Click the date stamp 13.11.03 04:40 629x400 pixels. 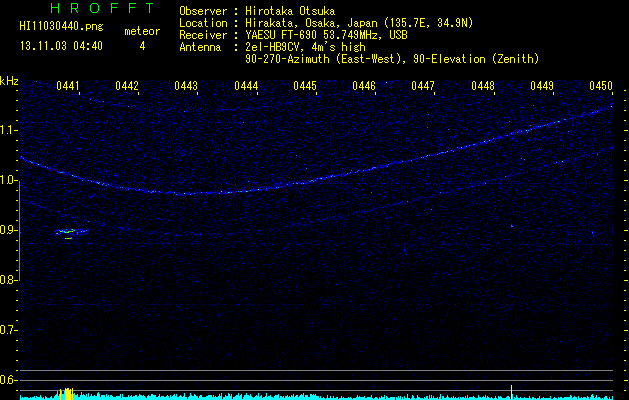pyautogui.click(x=61, y=46)
